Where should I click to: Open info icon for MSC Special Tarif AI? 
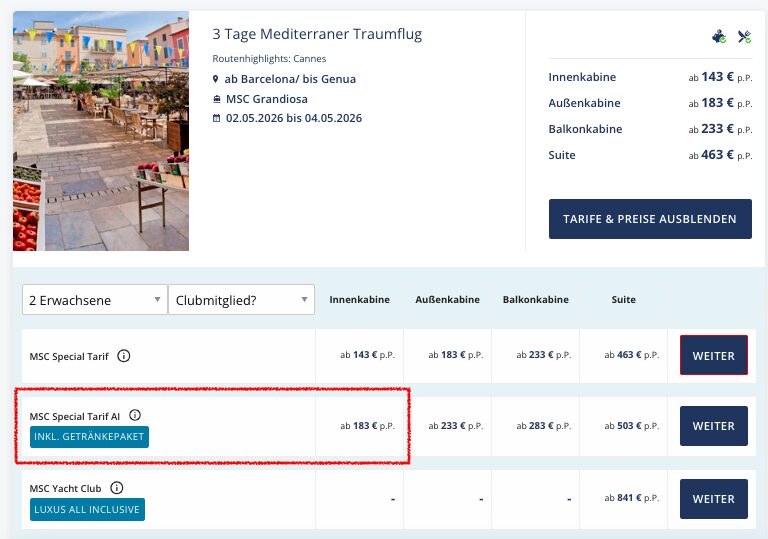click(x=135, y=416)
